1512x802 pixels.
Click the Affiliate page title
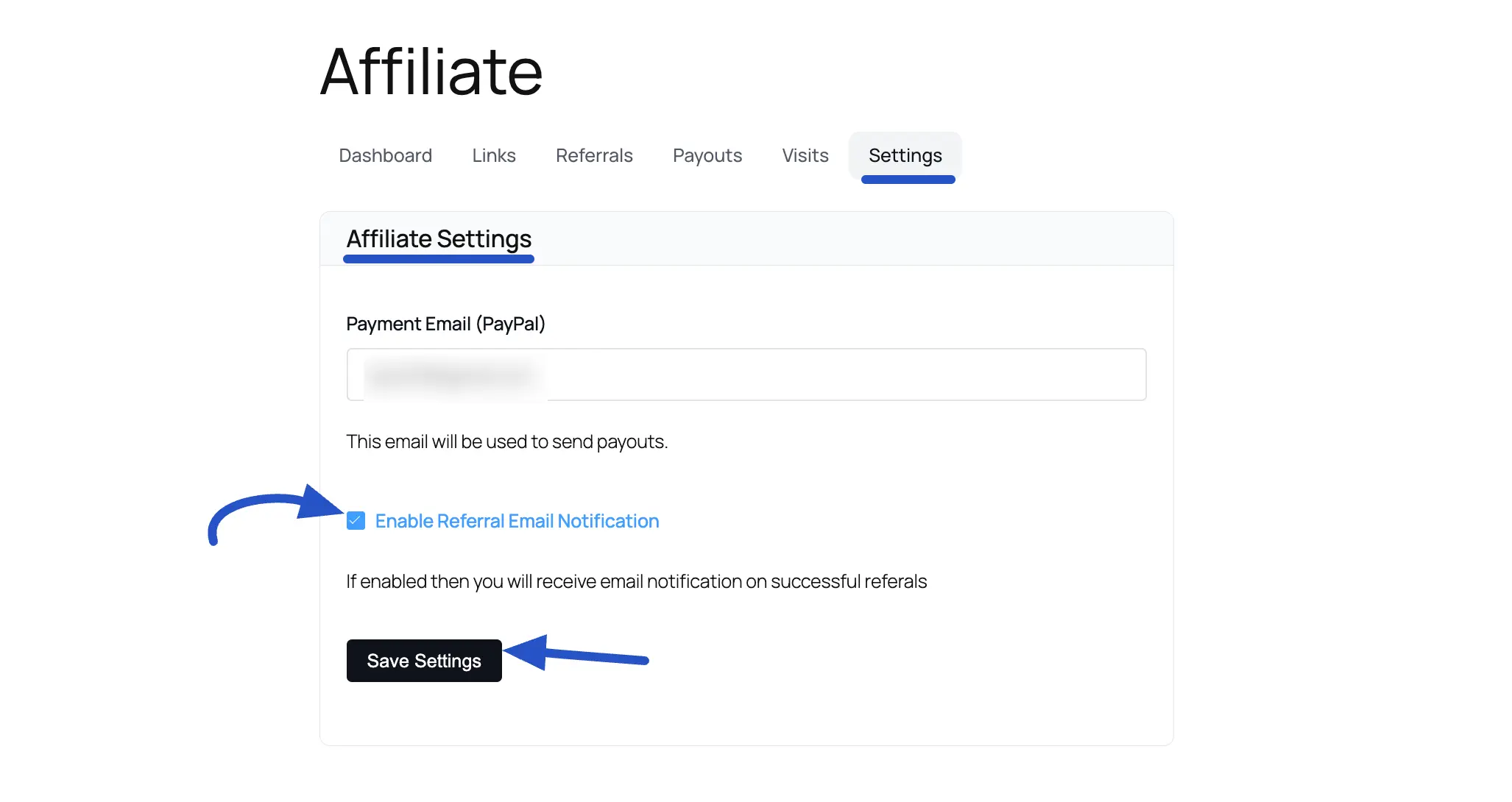[431, 70]
